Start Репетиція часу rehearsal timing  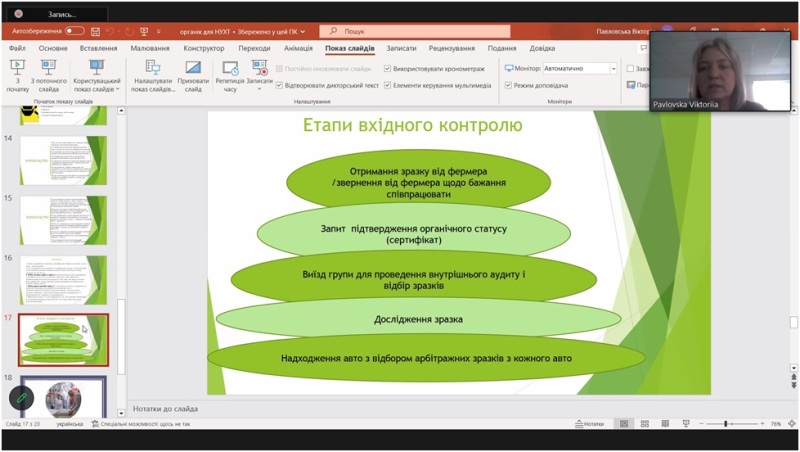[x=230, y=76]
